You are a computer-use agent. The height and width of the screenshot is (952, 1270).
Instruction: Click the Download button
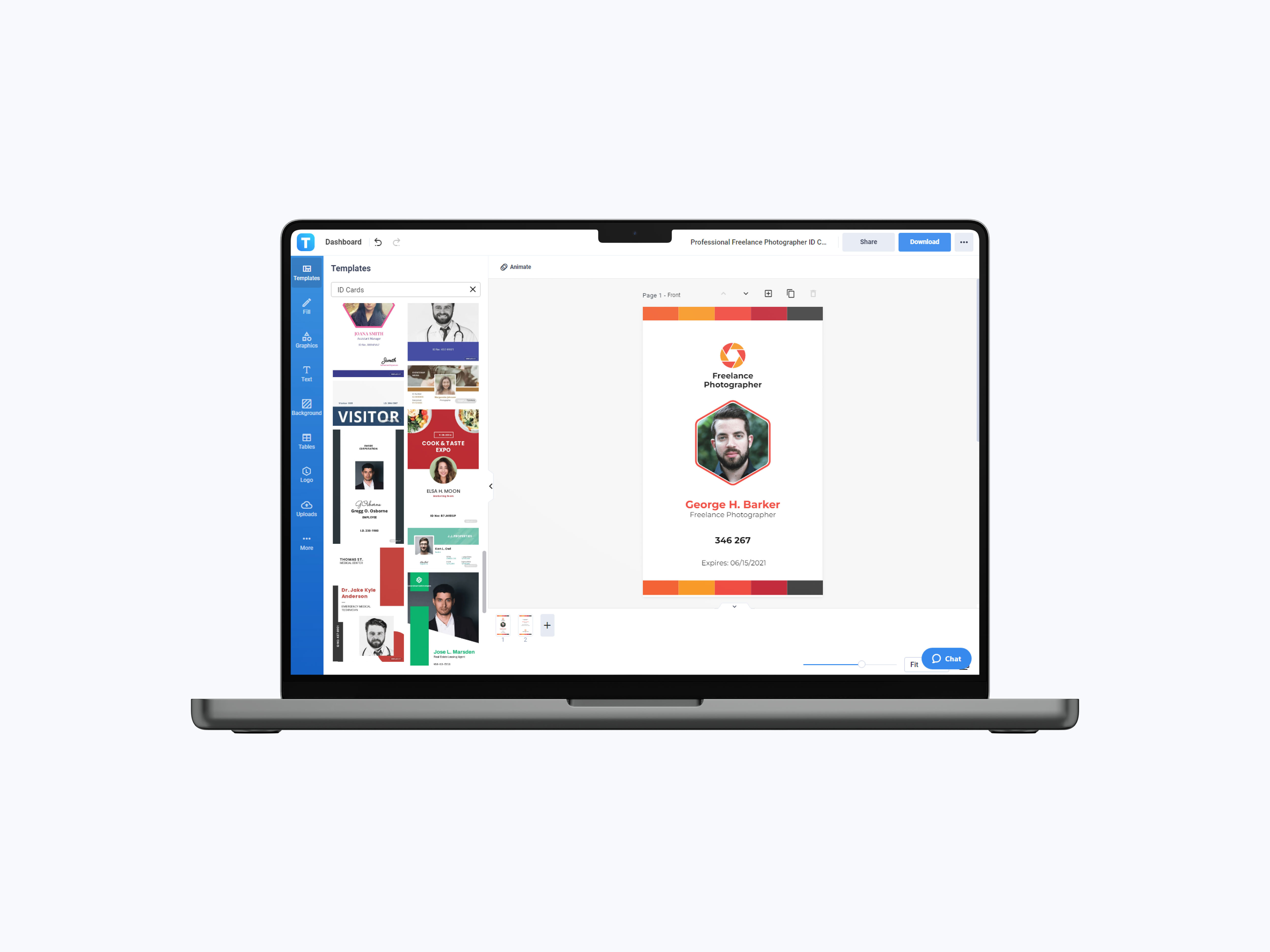coord(921,242)
